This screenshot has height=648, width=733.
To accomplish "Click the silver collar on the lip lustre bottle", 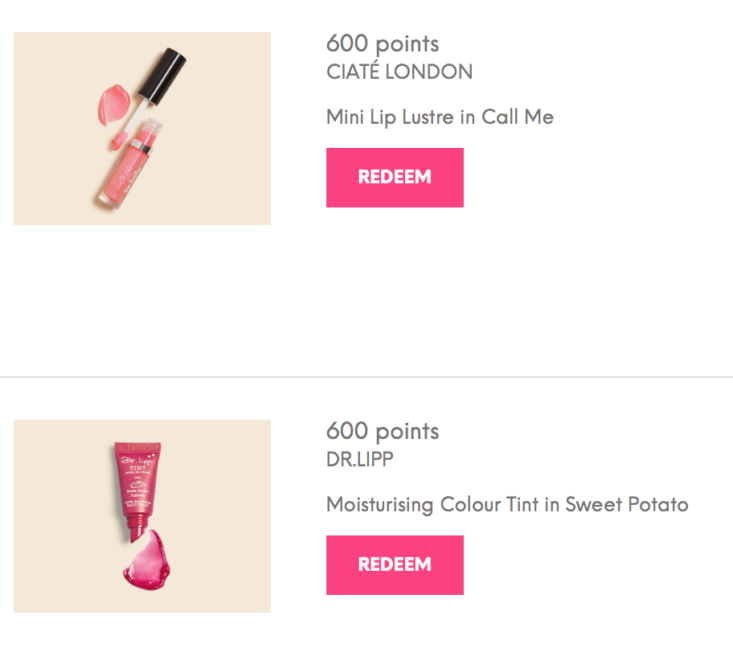I will (x=141, y=146).
